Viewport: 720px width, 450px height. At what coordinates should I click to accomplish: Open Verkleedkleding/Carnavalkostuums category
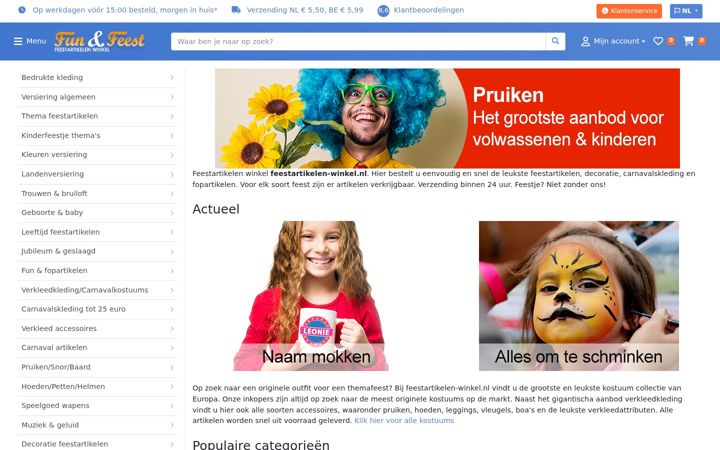click(x=97, y=290)
